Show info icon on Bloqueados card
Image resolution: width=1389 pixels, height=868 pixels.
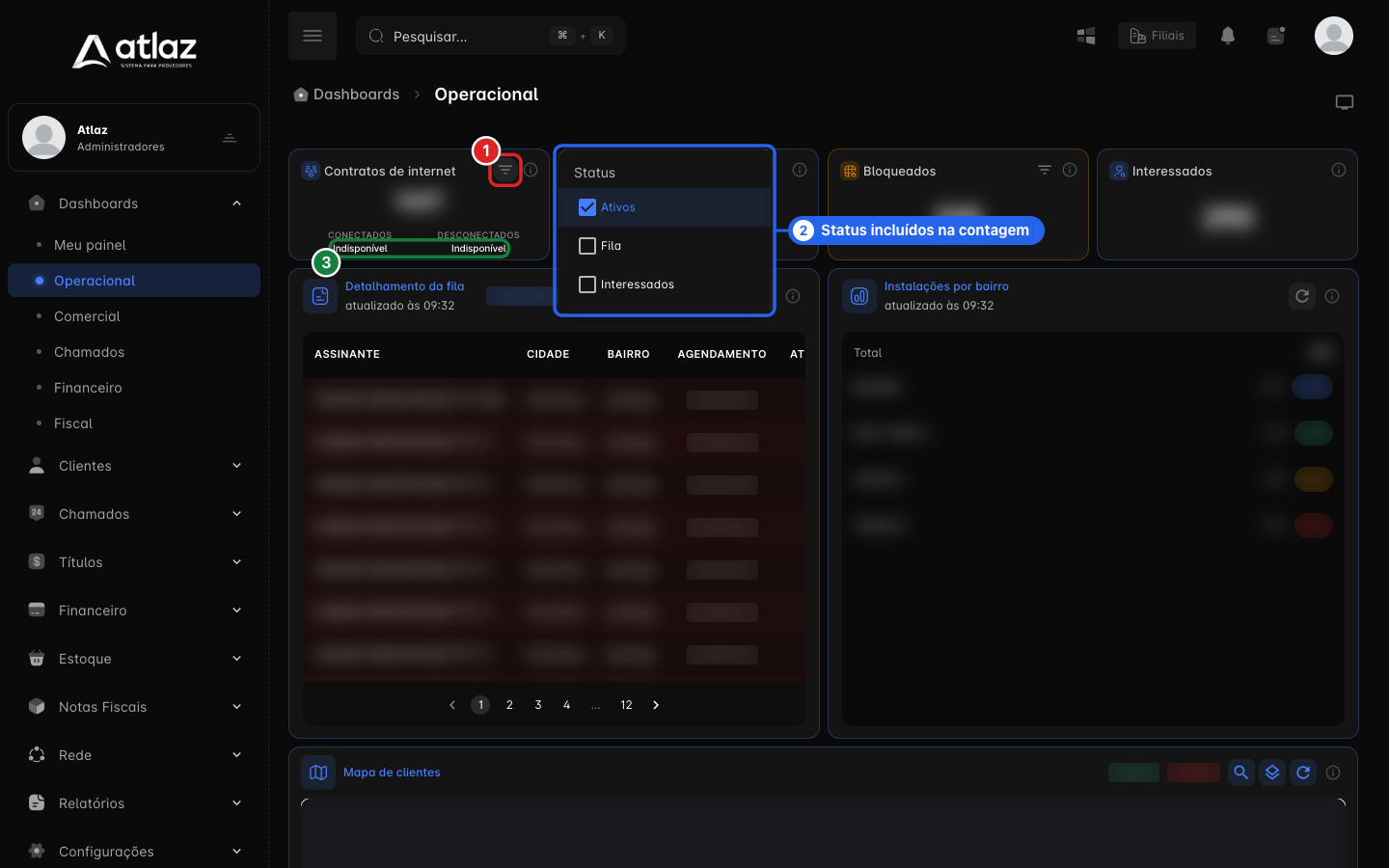1070,170
